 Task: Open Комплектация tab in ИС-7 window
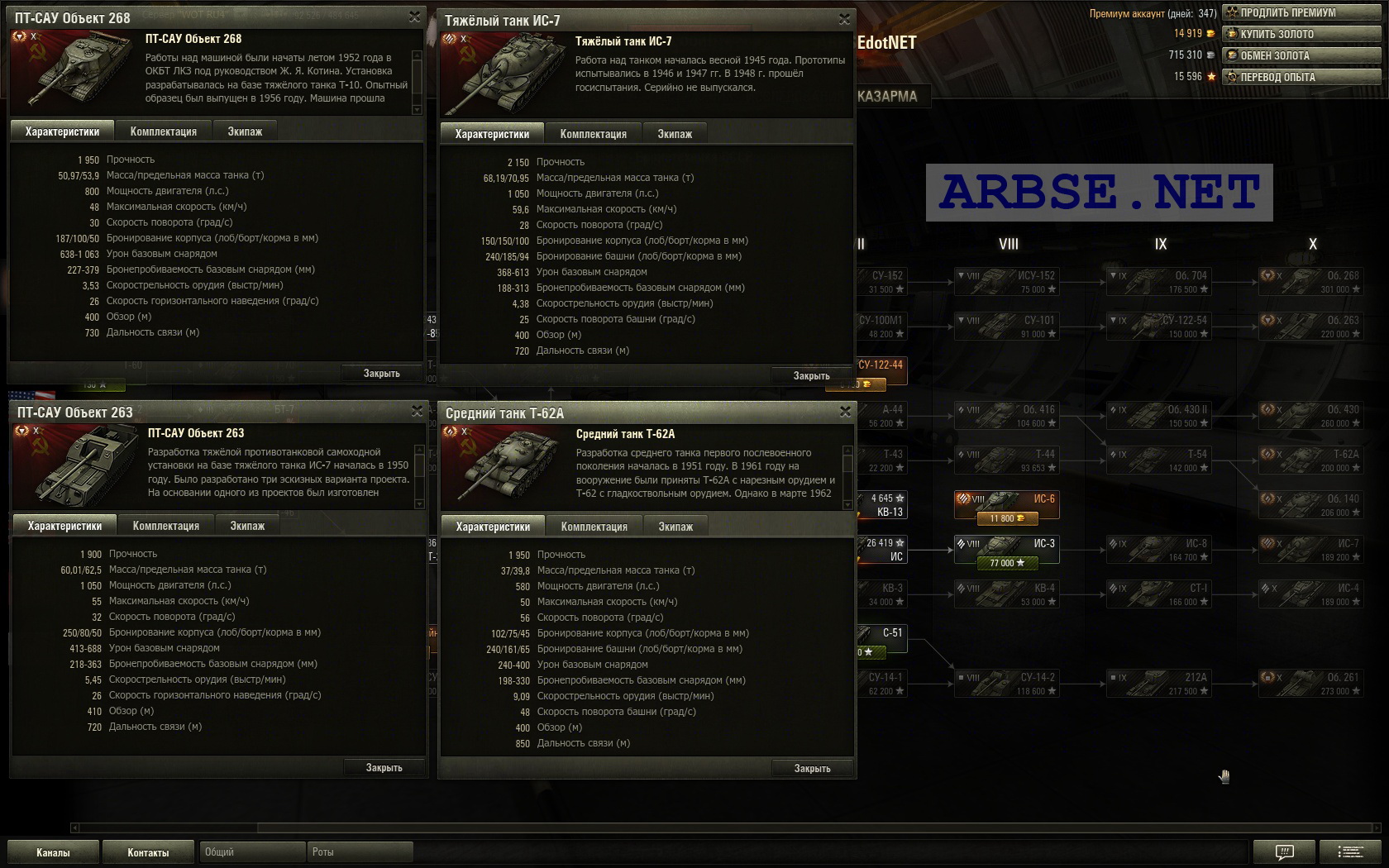point(593,134)
